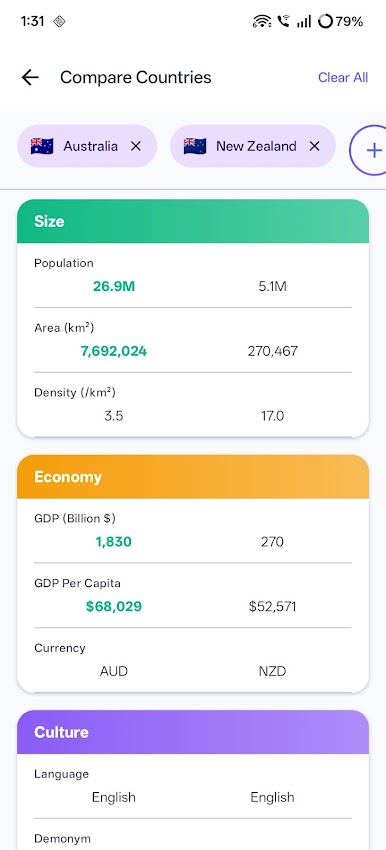Remove New Zealand chip with X icon
Image resolution: width=386 pixels, height=850 pixels.
click(x=314, y=146)
